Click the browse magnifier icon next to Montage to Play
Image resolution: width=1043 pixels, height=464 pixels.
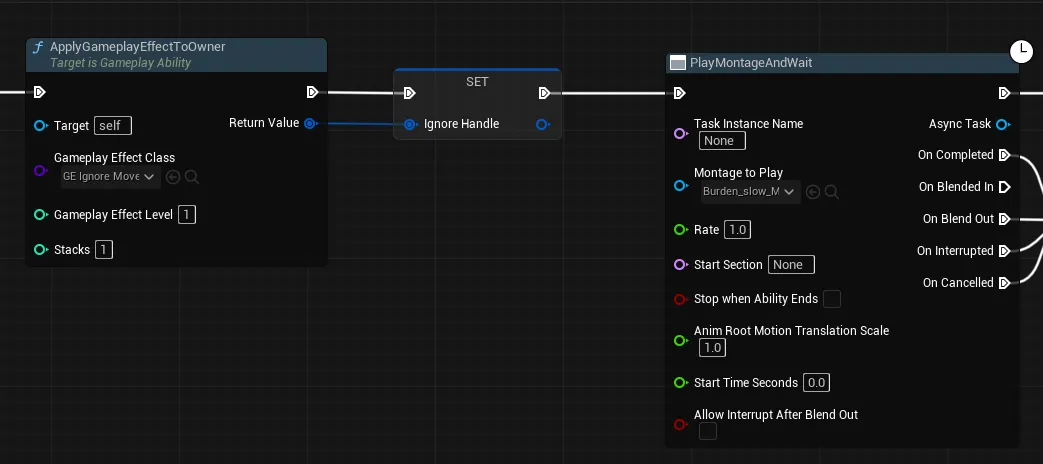[x=831, y=192]
